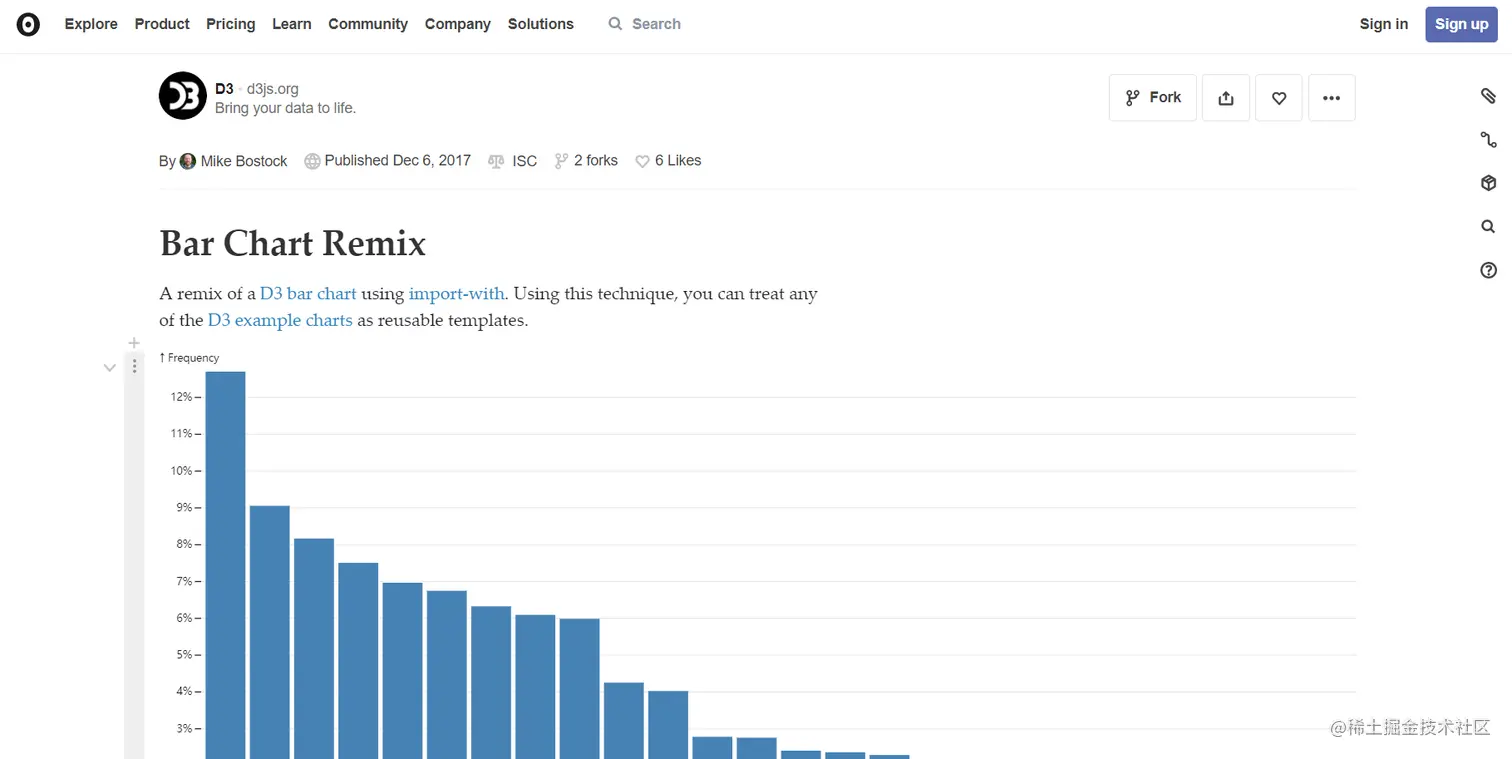
Task: Open the Explore menu
Action: [91, 24]
